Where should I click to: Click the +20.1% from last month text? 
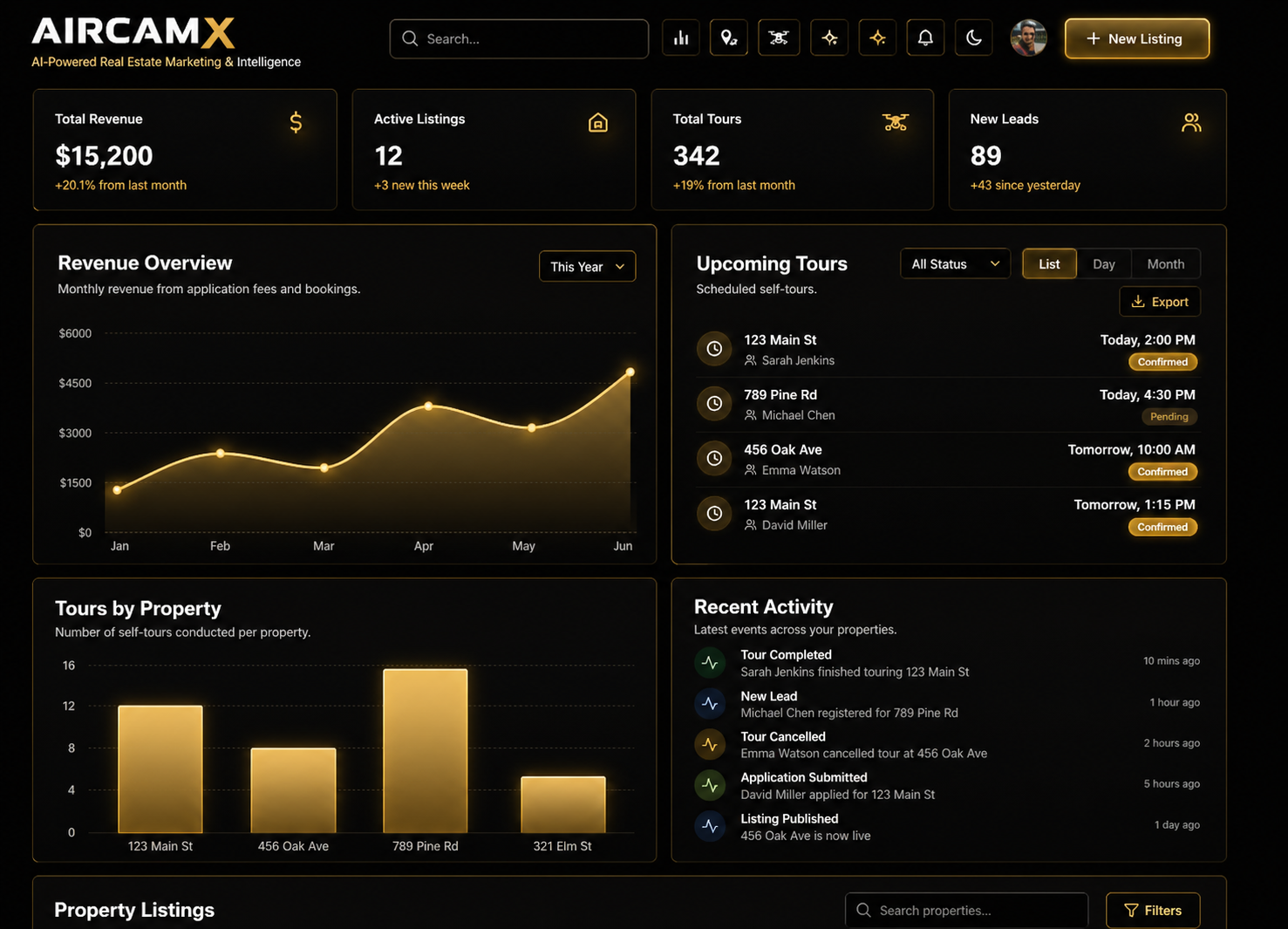(120, 185)
